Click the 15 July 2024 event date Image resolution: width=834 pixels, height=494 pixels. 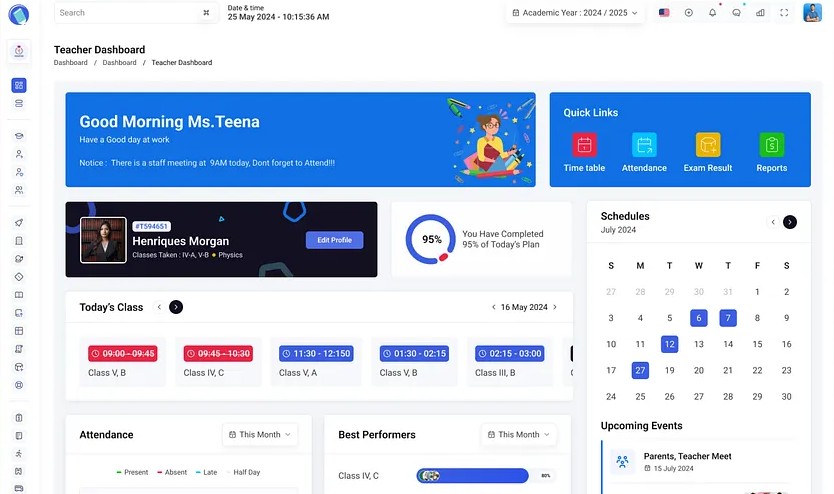pyautogui.click(x=669, y=468)
